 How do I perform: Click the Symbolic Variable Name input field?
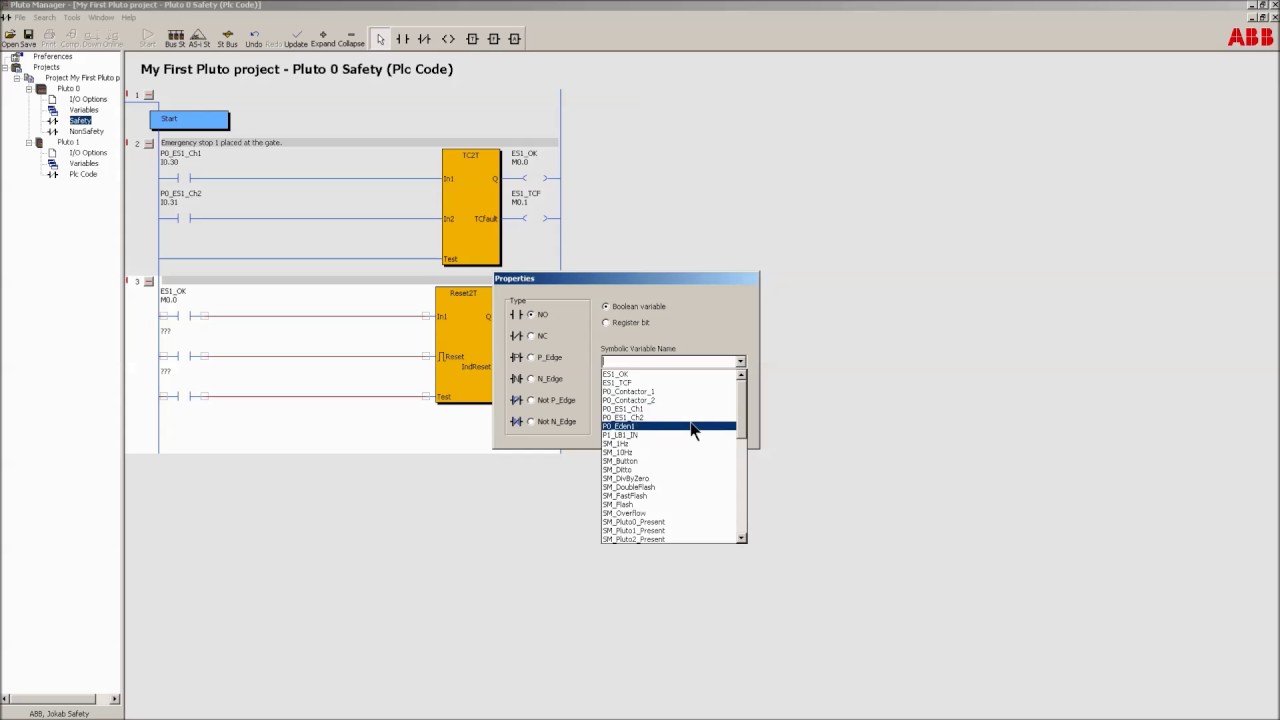point(667,361)
